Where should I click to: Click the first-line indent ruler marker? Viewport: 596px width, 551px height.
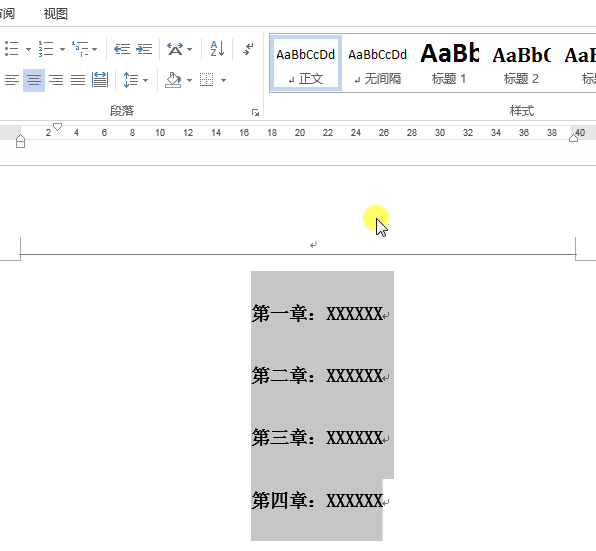[57, 127]
